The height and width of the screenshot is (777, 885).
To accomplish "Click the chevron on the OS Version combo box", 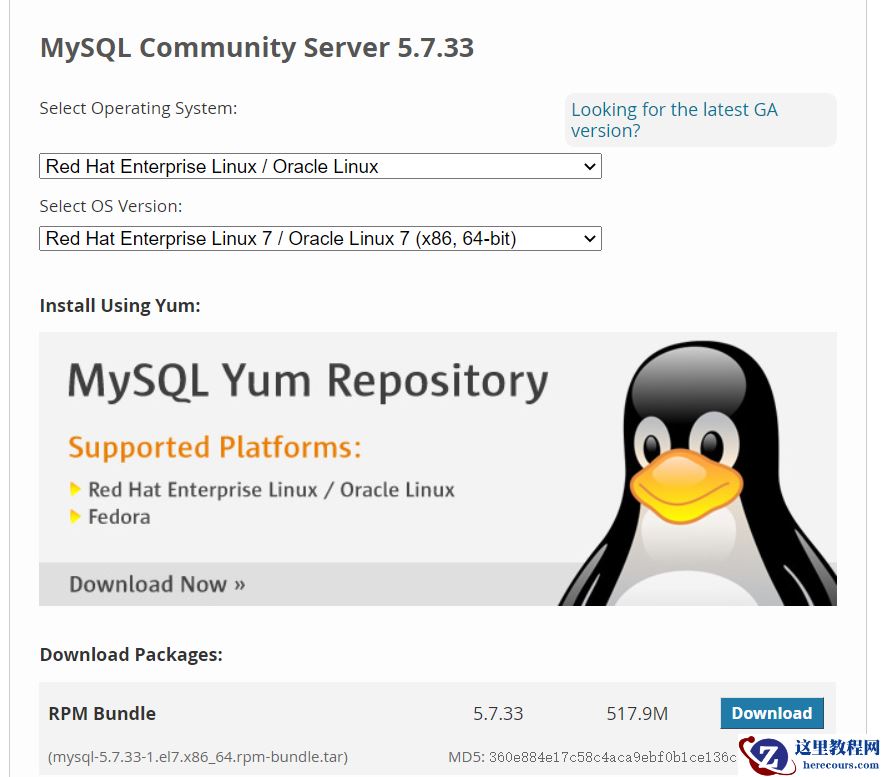I will pos(589,238).
